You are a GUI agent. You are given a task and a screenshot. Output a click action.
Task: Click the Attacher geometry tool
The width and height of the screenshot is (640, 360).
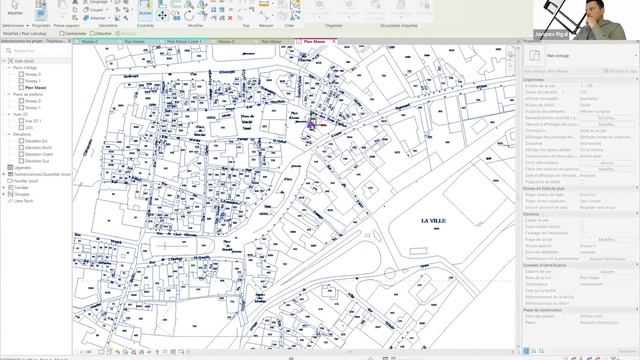[95, 18]
